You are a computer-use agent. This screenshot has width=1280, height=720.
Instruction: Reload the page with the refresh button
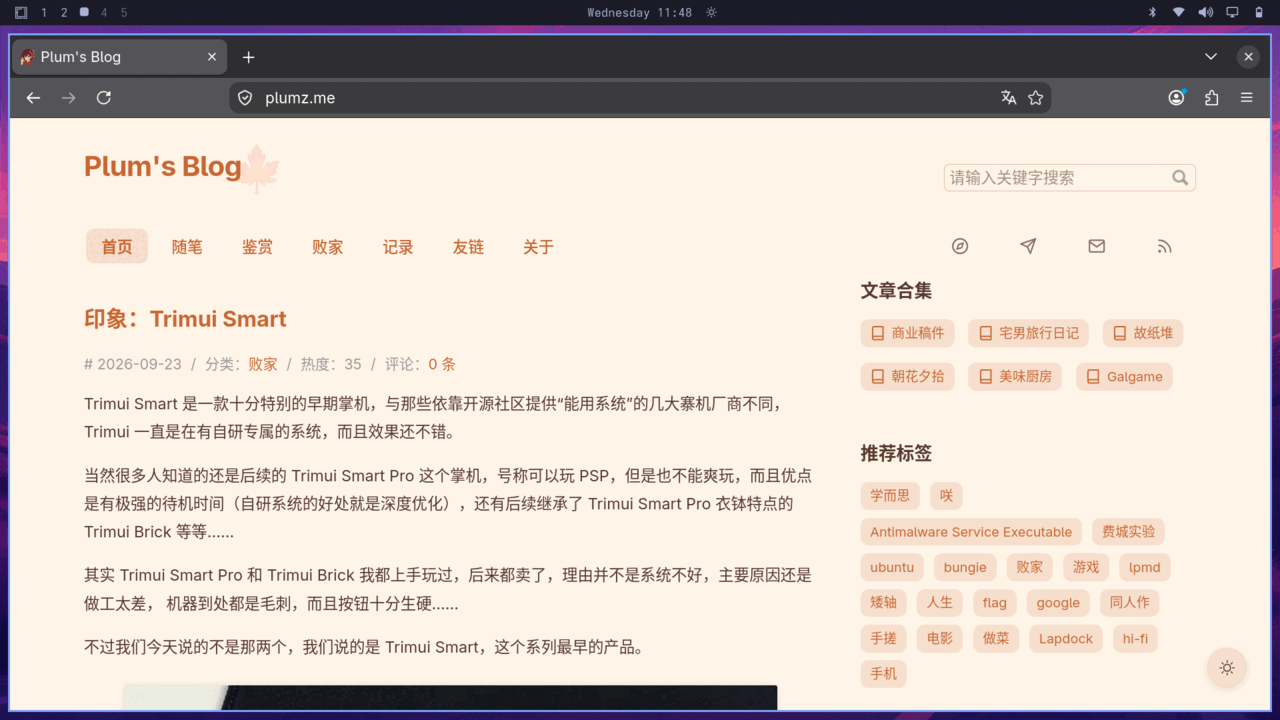coord(103,98)
